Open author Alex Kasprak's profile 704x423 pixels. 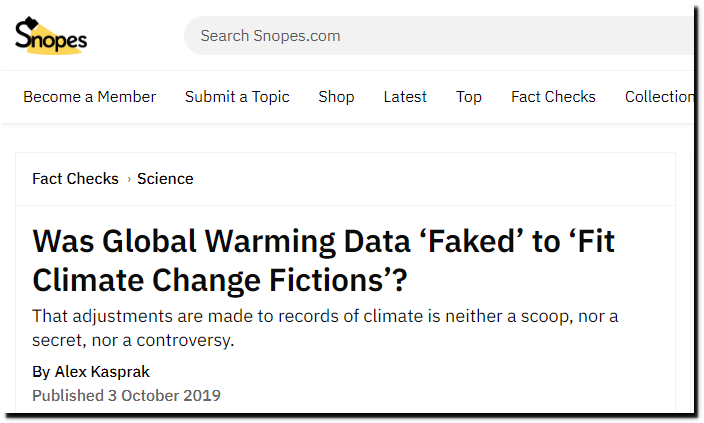click(x=102, y=372)
